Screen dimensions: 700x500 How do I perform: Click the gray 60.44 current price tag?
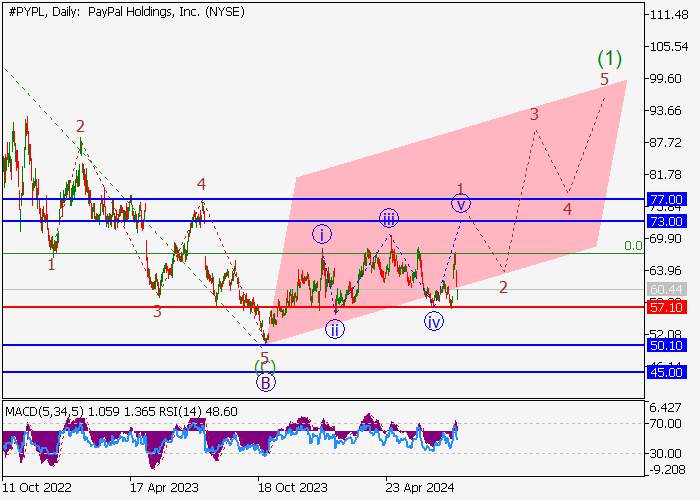coord(667,289)
